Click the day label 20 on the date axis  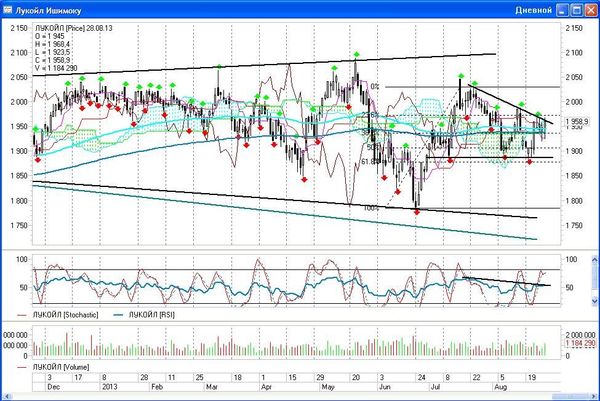[x=356, y=377]
